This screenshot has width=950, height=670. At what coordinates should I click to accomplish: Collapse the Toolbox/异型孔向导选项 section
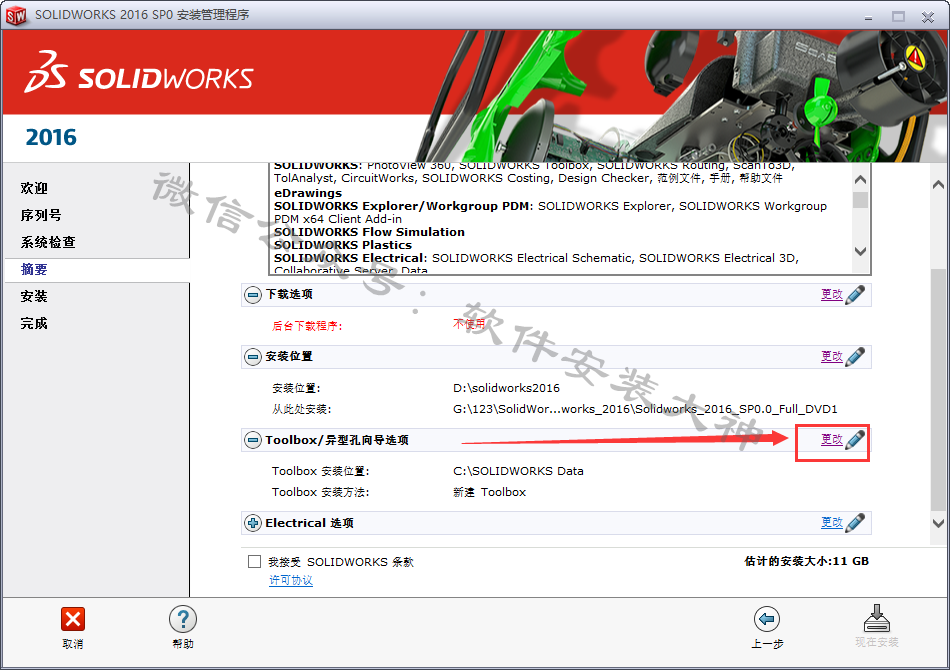pos(253,440)
